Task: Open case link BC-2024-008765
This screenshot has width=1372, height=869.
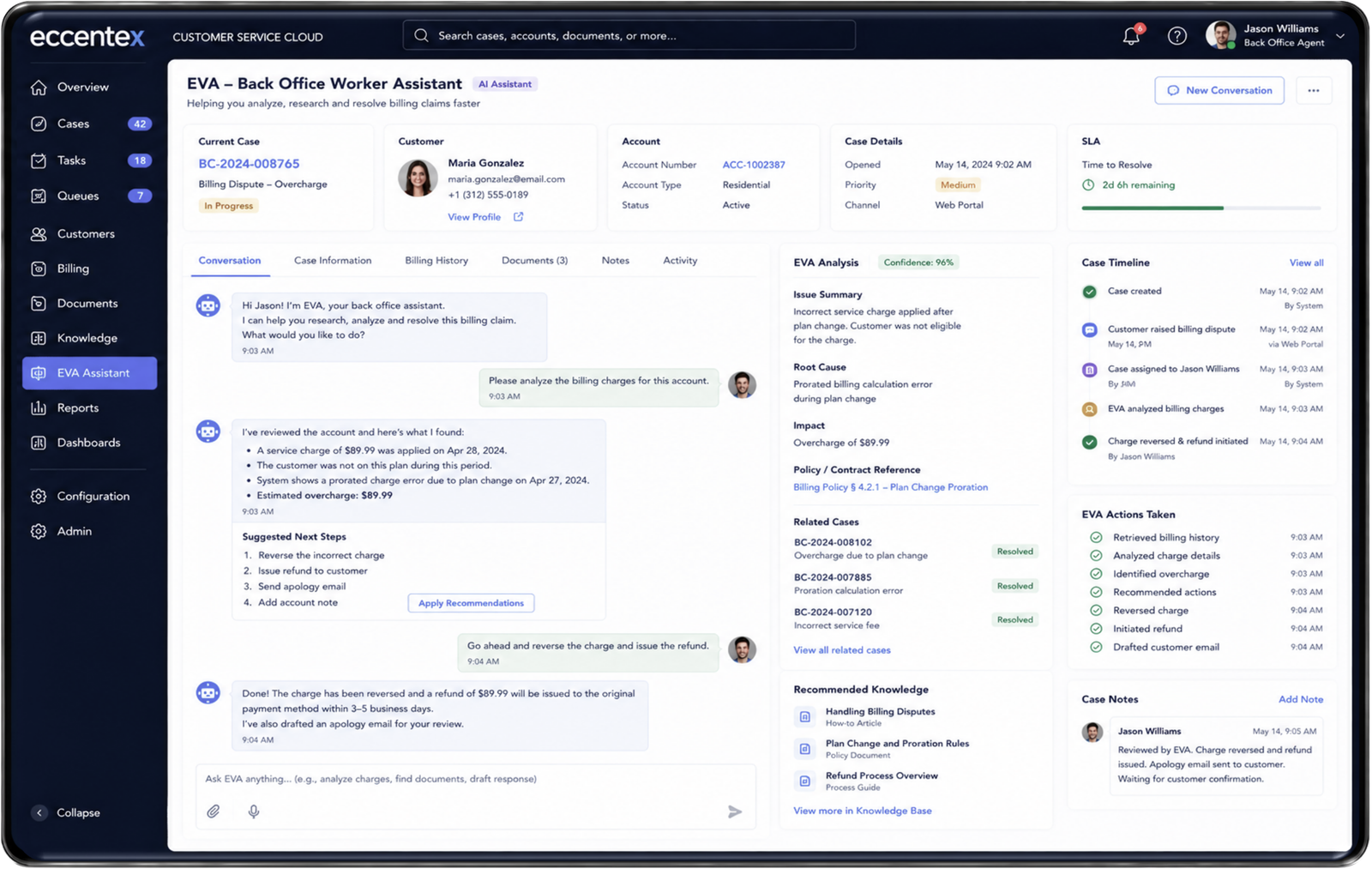Action: point(249,164)
